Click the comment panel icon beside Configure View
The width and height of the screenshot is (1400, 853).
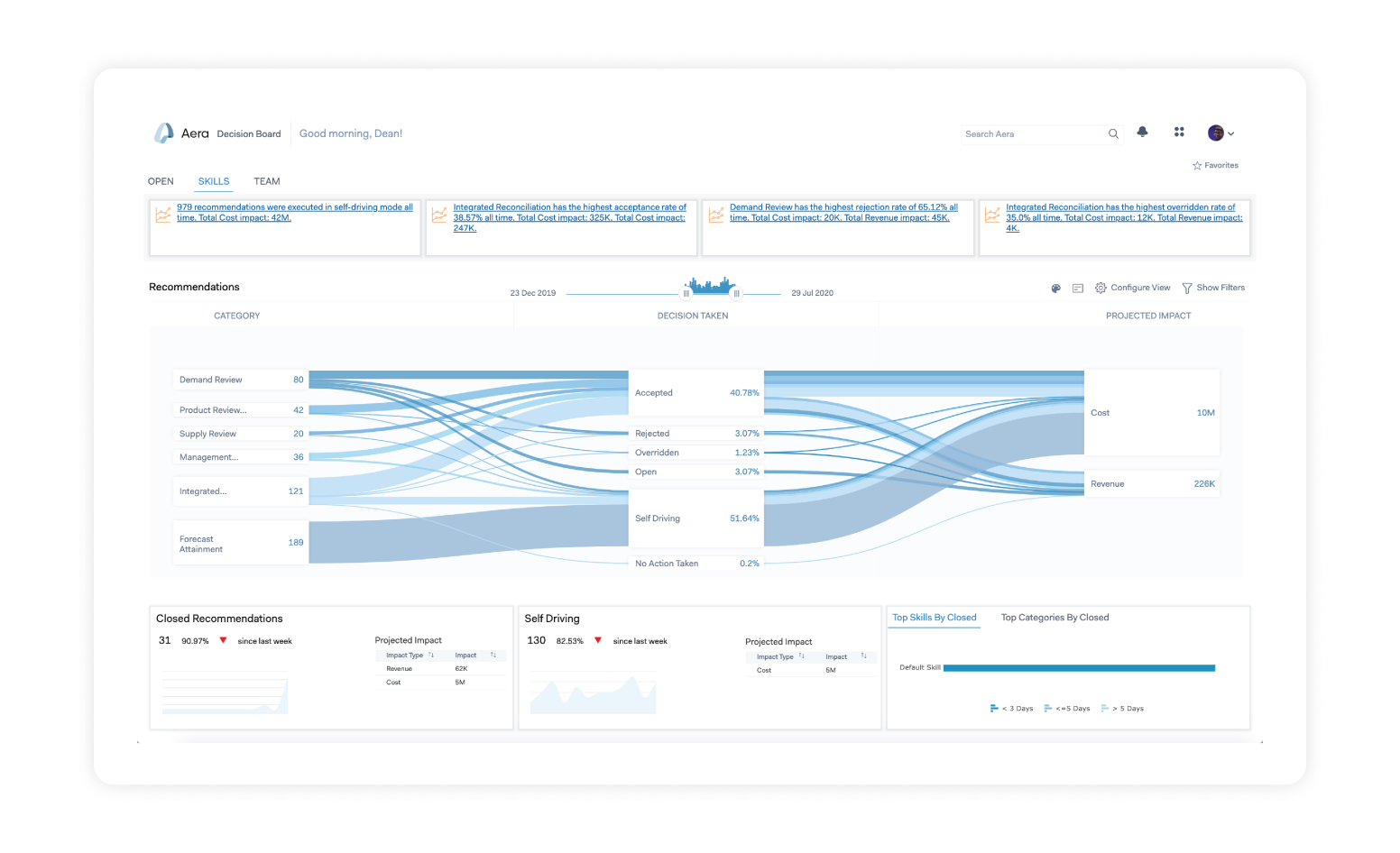[x=1078, y=289]
